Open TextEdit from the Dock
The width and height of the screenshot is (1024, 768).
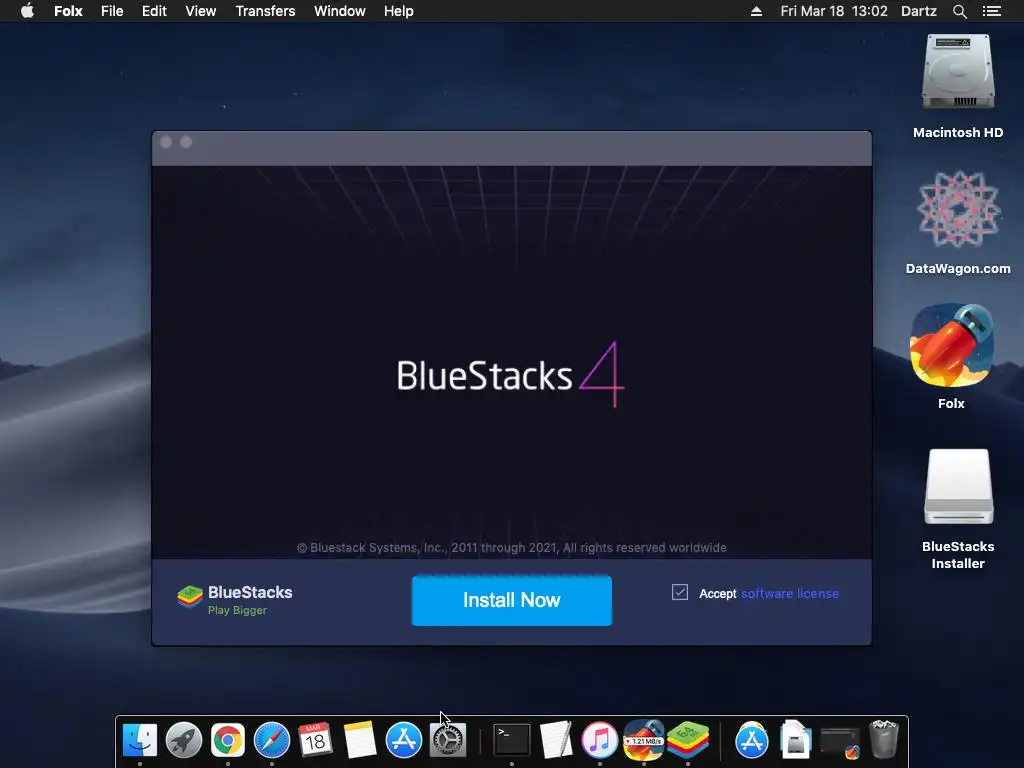click(556, 741)
